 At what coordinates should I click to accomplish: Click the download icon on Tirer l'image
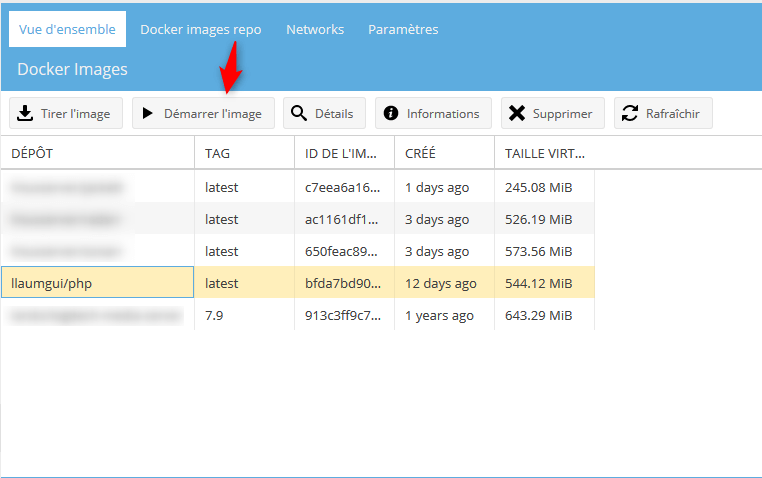point(26,113)
